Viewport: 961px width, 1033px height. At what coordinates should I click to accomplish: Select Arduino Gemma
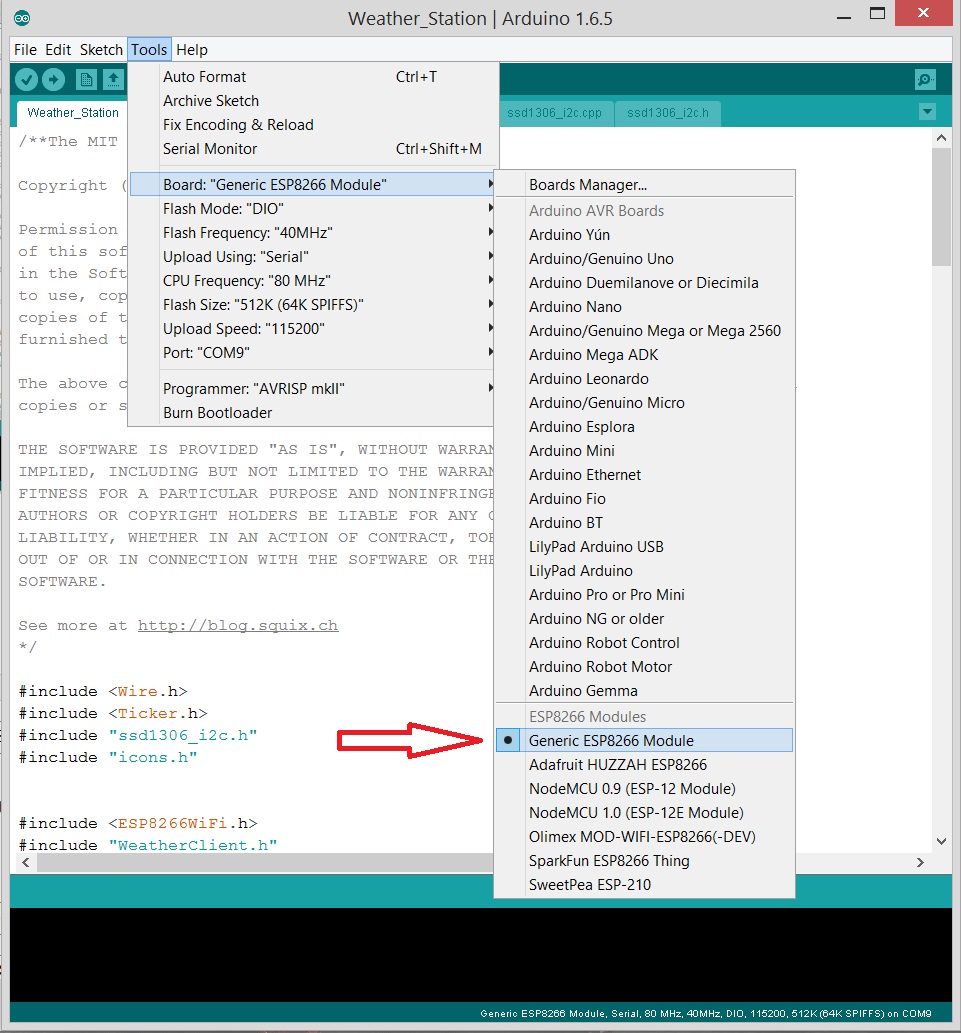(x=644, y=691)
